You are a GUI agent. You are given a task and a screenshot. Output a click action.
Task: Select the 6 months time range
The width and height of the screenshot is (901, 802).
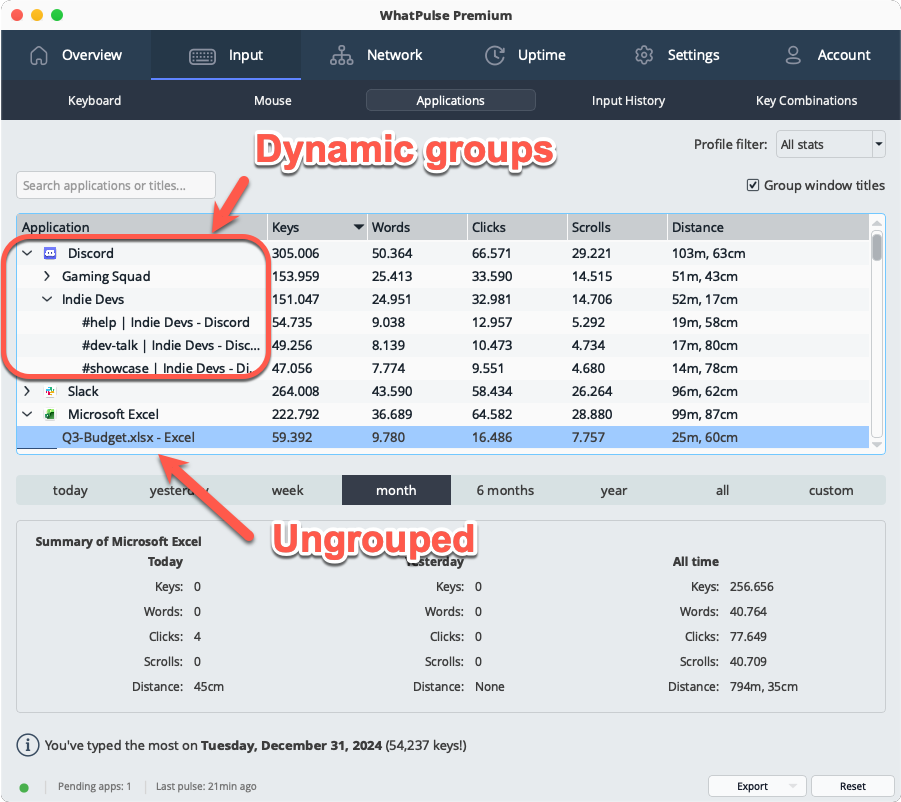point(505,490)
